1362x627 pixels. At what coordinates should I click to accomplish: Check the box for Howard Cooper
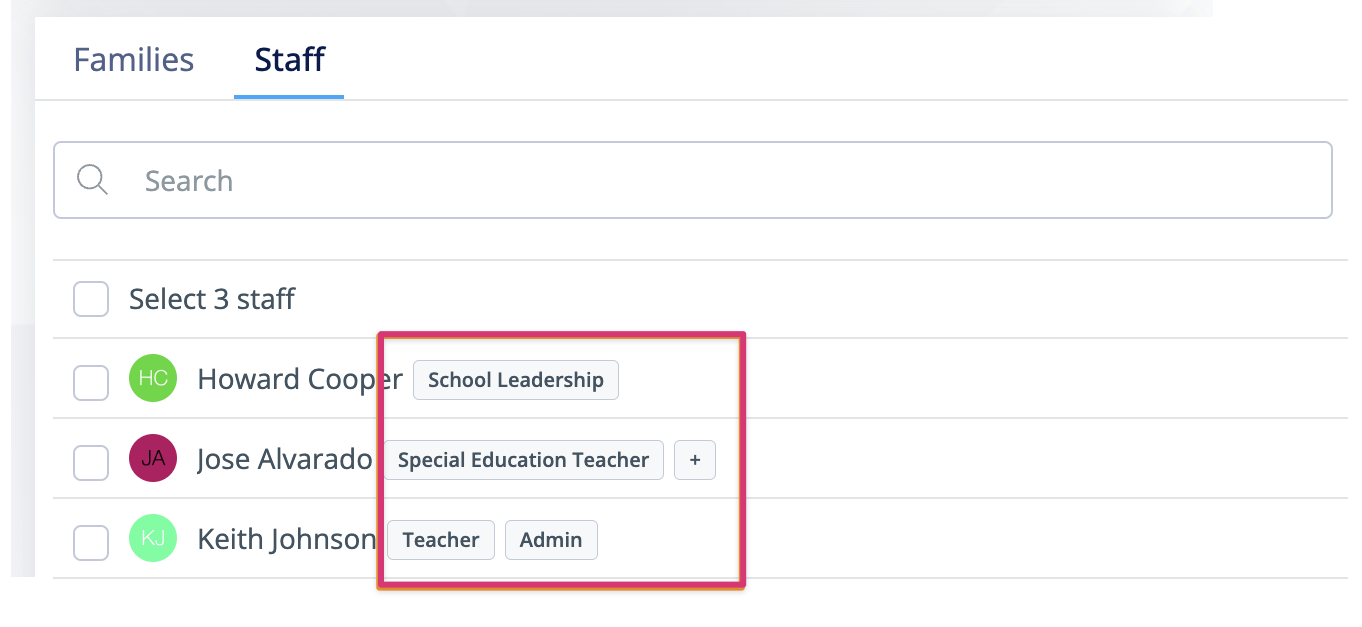pyautogui.click(x=91, y=382)
